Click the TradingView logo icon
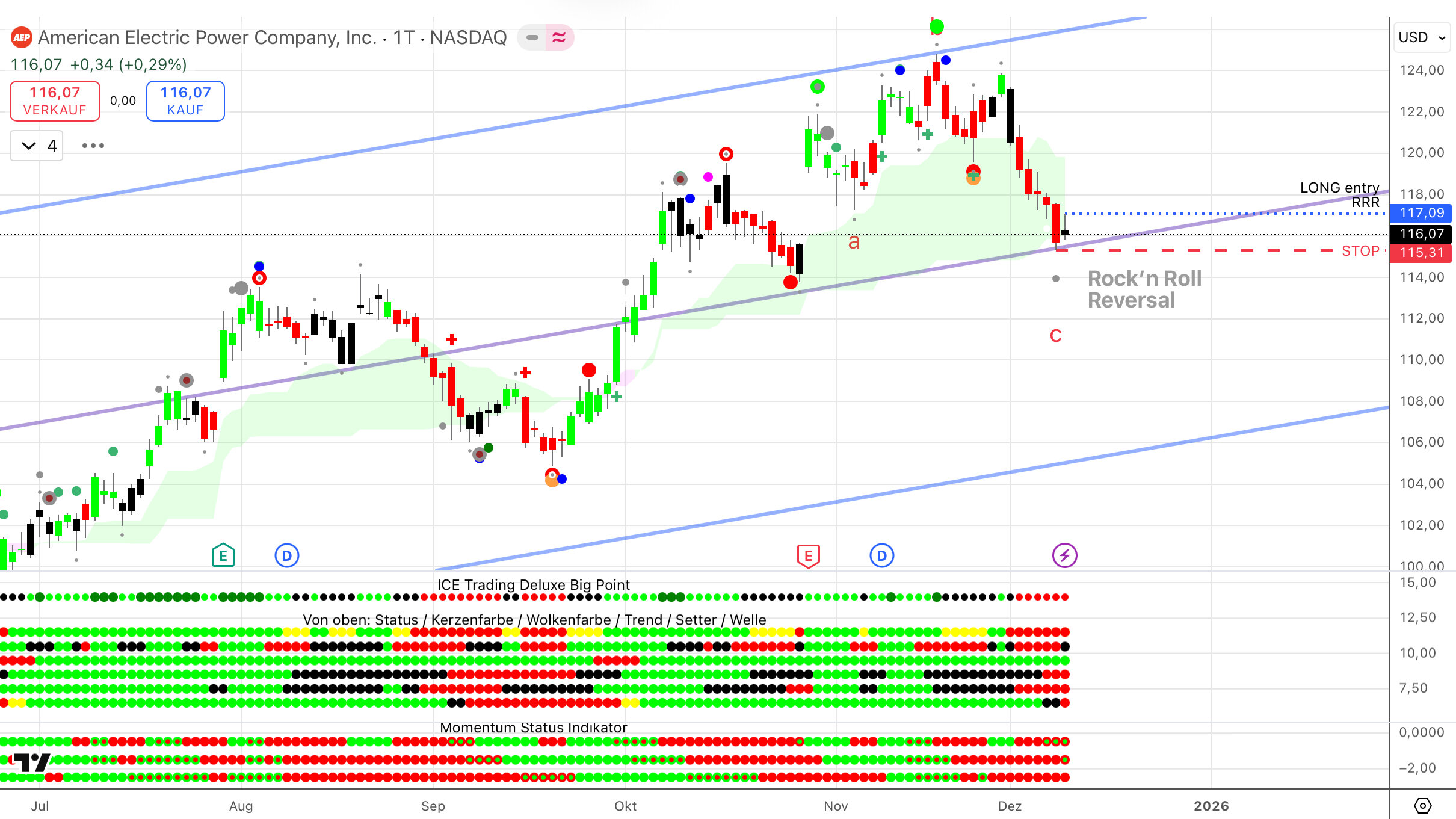Image resolution: width=1456 pixels, height=819 pixels. (x=31, y=762)
